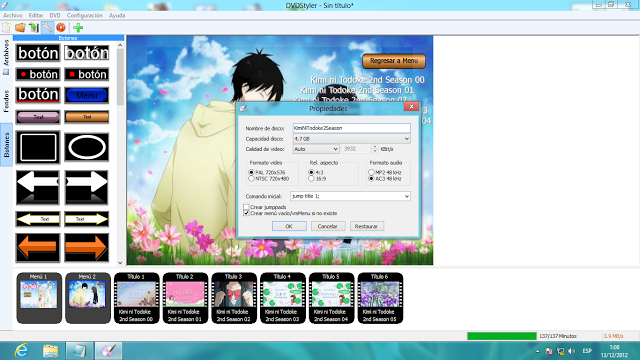Click Cancelar in the Propiedades dialog
The width and height of the screenshot is (640, 360).
328,226
